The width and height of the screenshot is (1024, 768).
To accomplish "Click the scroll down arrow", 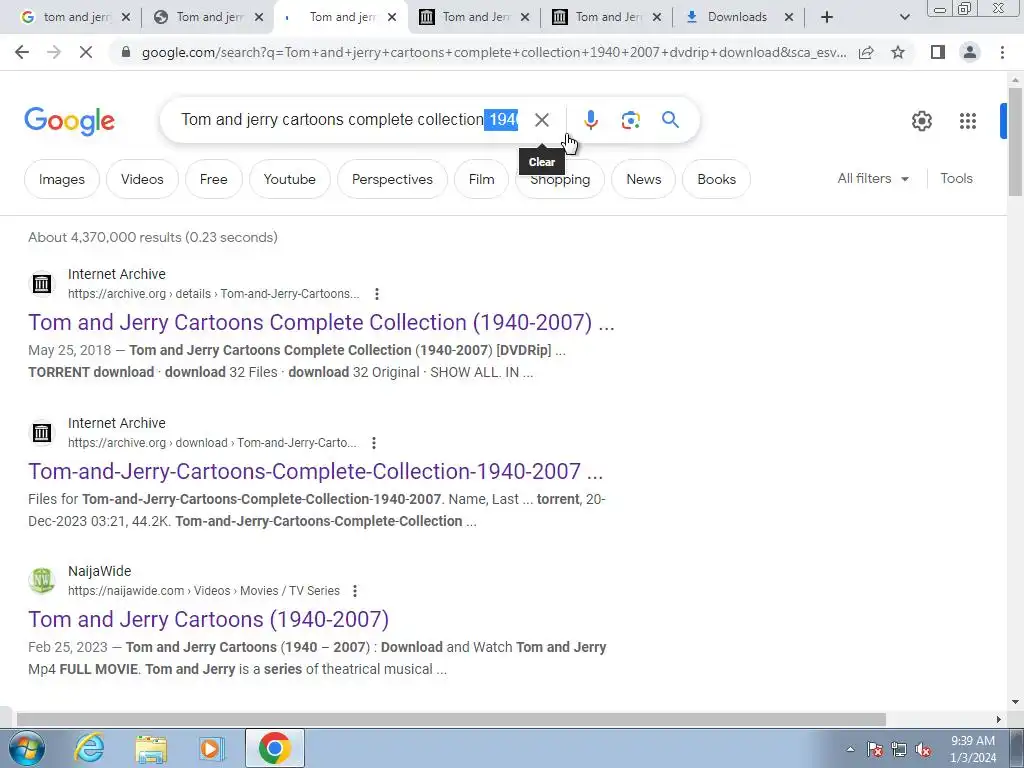I will click(1015, 703).
